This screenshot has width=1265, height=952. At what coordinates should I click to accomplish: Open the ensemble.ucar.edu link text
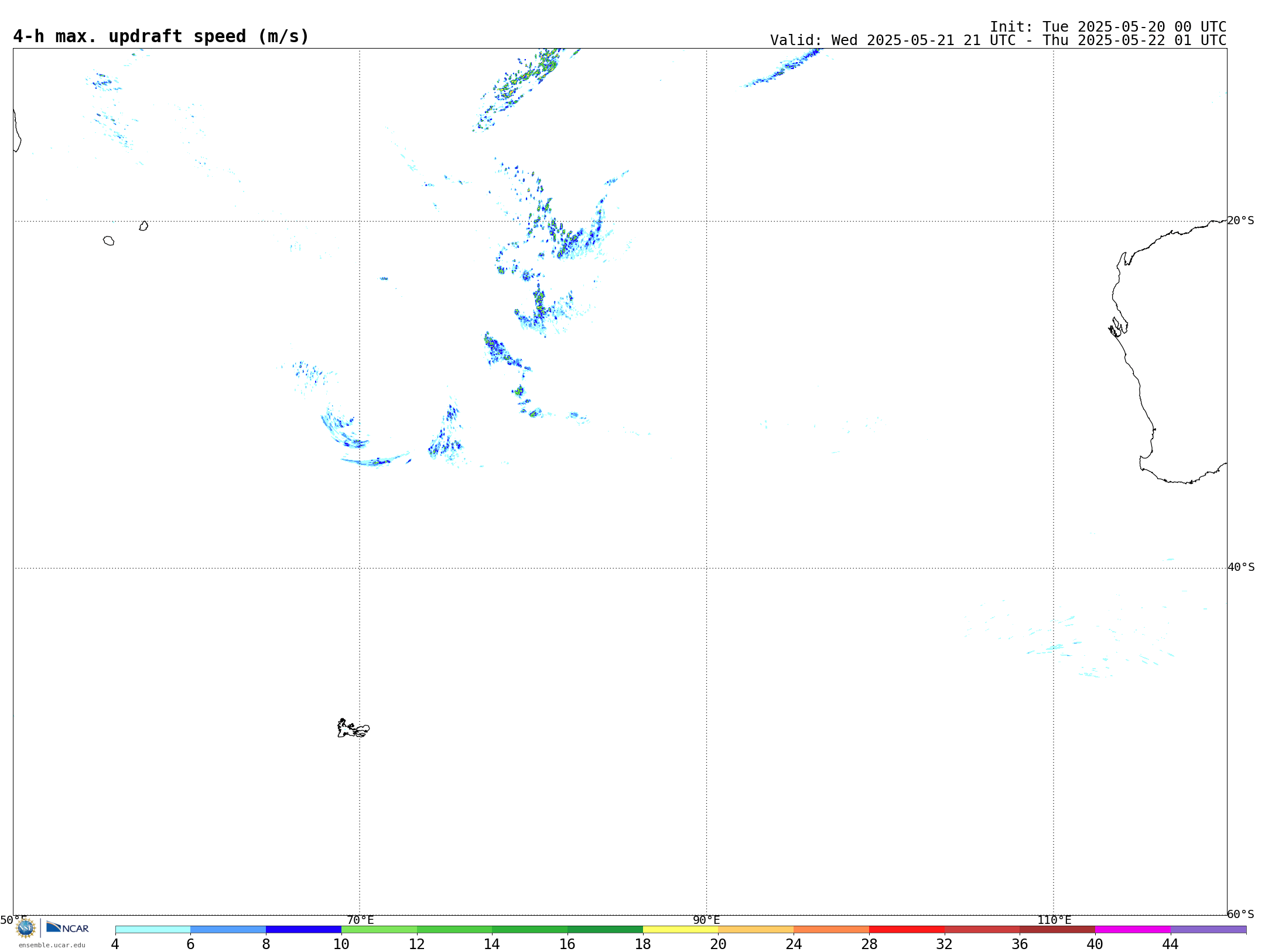point(52,945)
